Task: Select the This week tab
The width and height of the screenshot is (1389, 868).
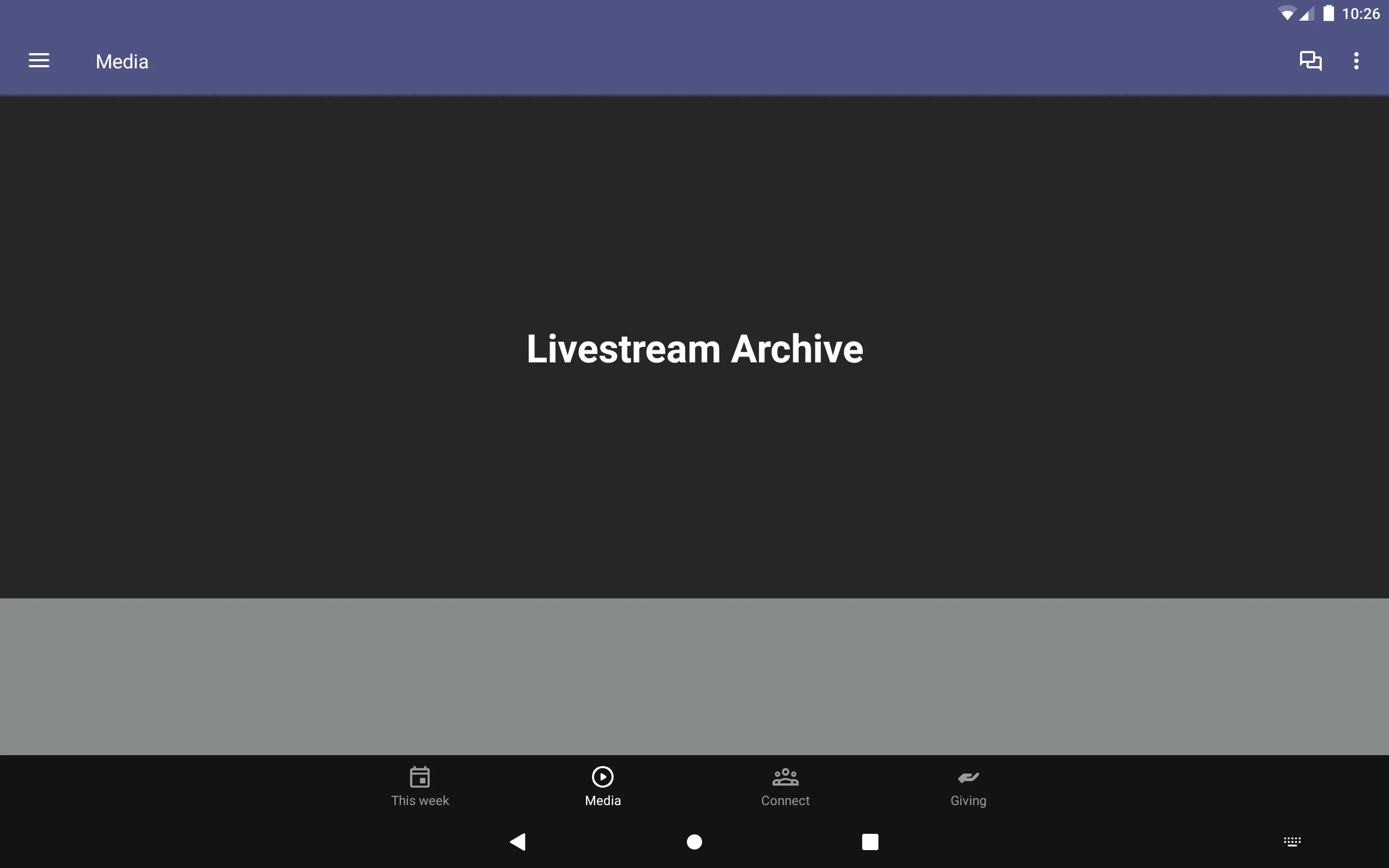Action: pos(420,786)
